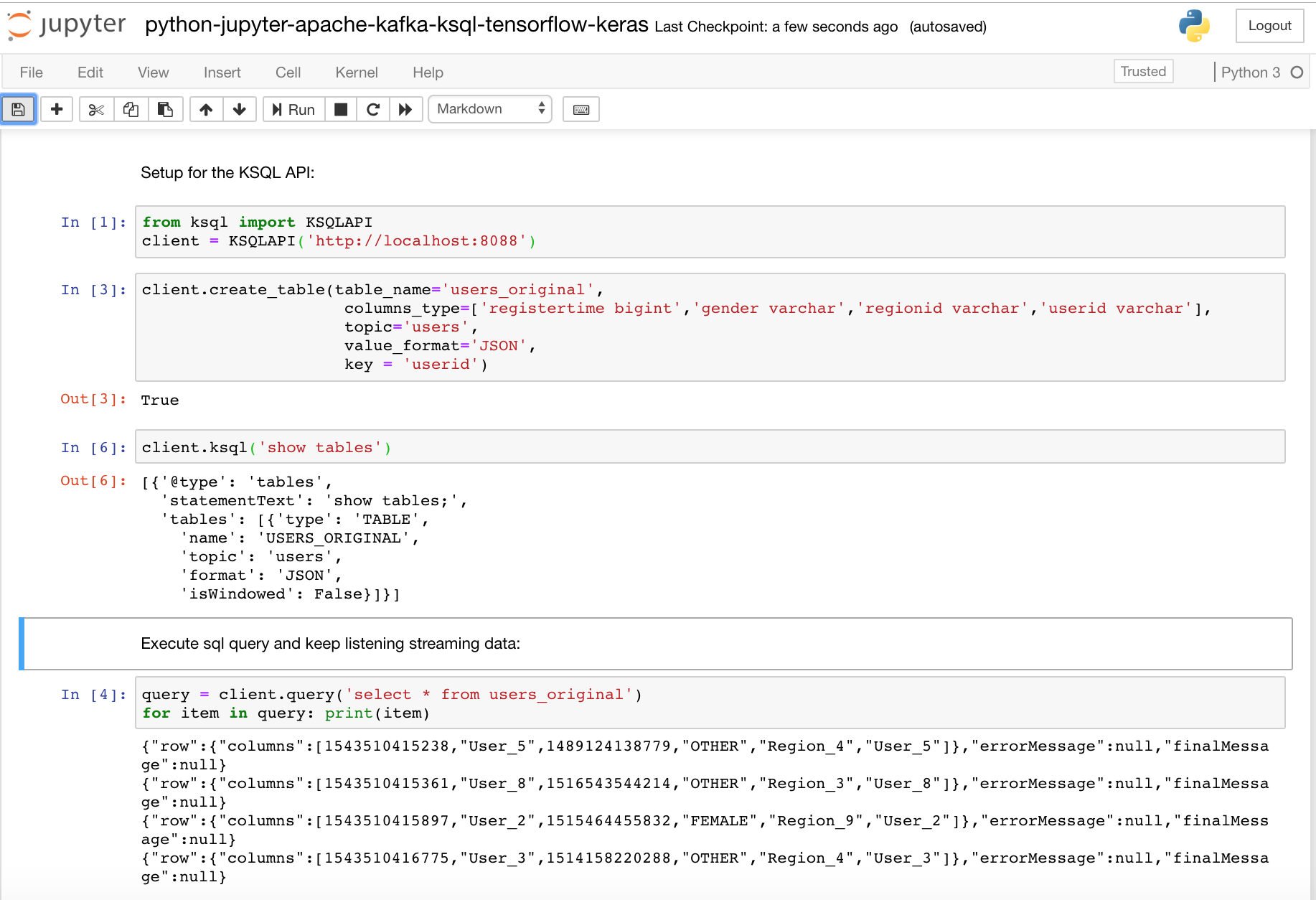Click the Logout button
Viewport: 1316px width, 900px height.
click(1269, 25)
